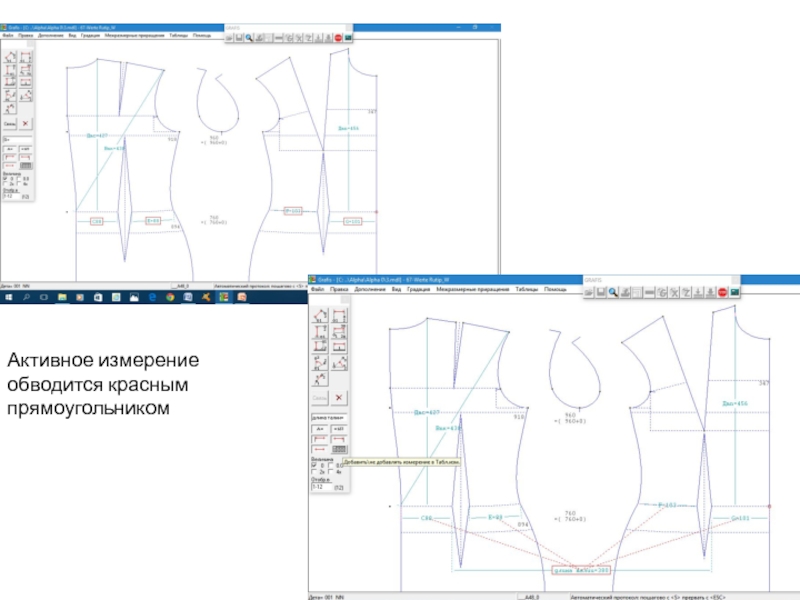Click the plain double-arrow dimension icon in the front window's panel
This screenshot has width=800, height=600.
(319, 449)
